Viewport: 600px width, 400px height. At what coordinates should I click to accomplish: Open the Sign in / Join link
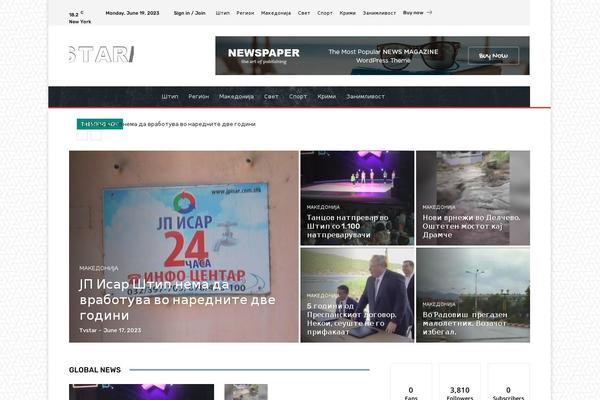tap(189, 13)
